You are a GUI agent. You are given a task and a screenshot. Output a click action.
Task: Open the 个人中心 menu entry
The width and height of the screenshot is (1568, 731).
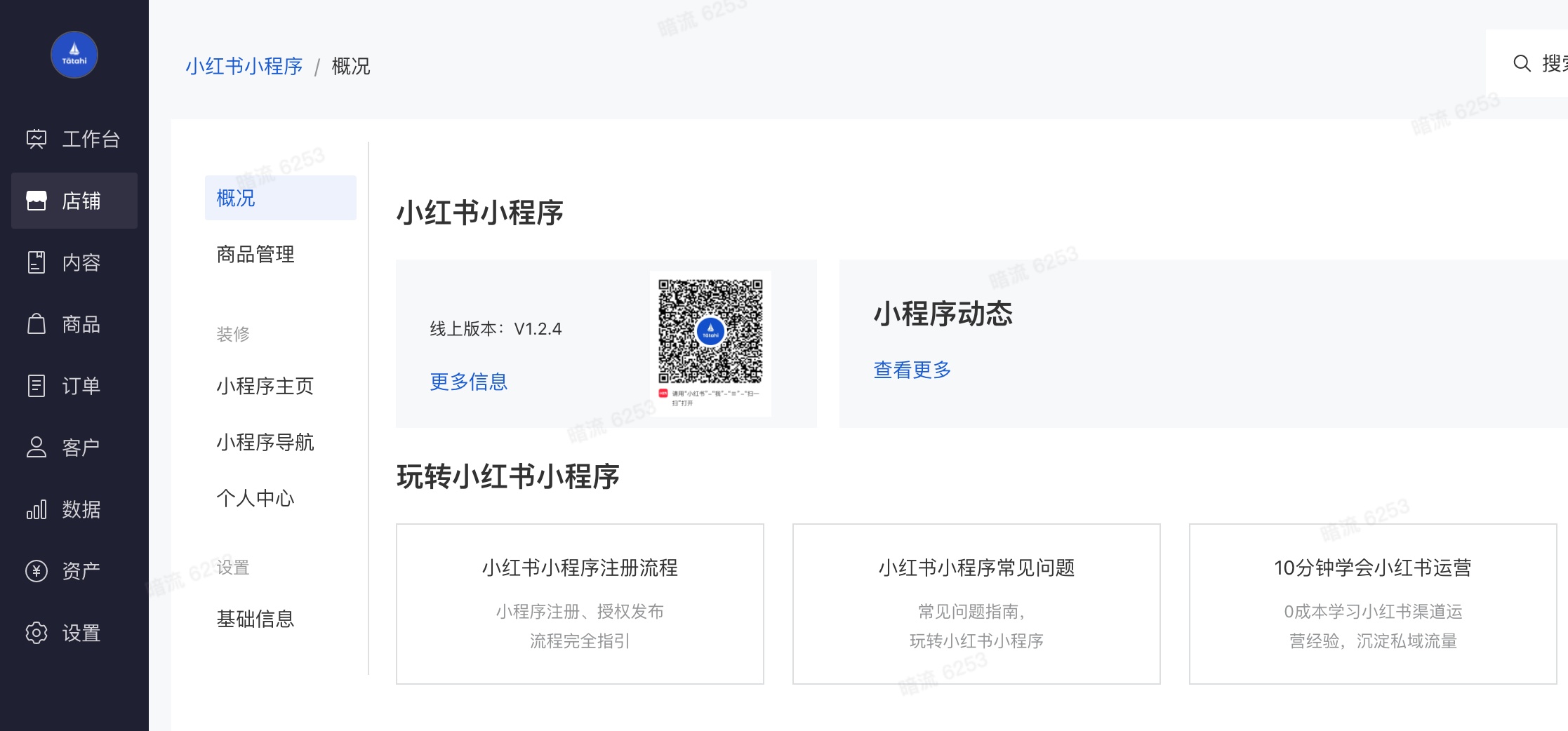tap(255, 499)
